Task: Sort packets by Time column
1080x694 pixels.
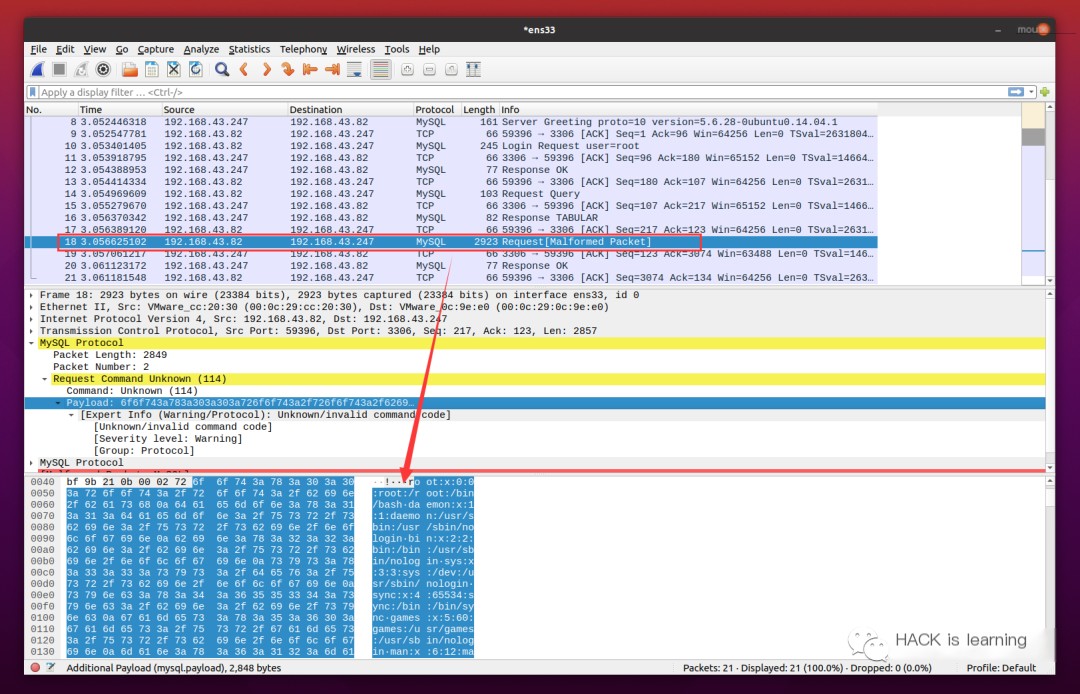Action: pos(119,109)
